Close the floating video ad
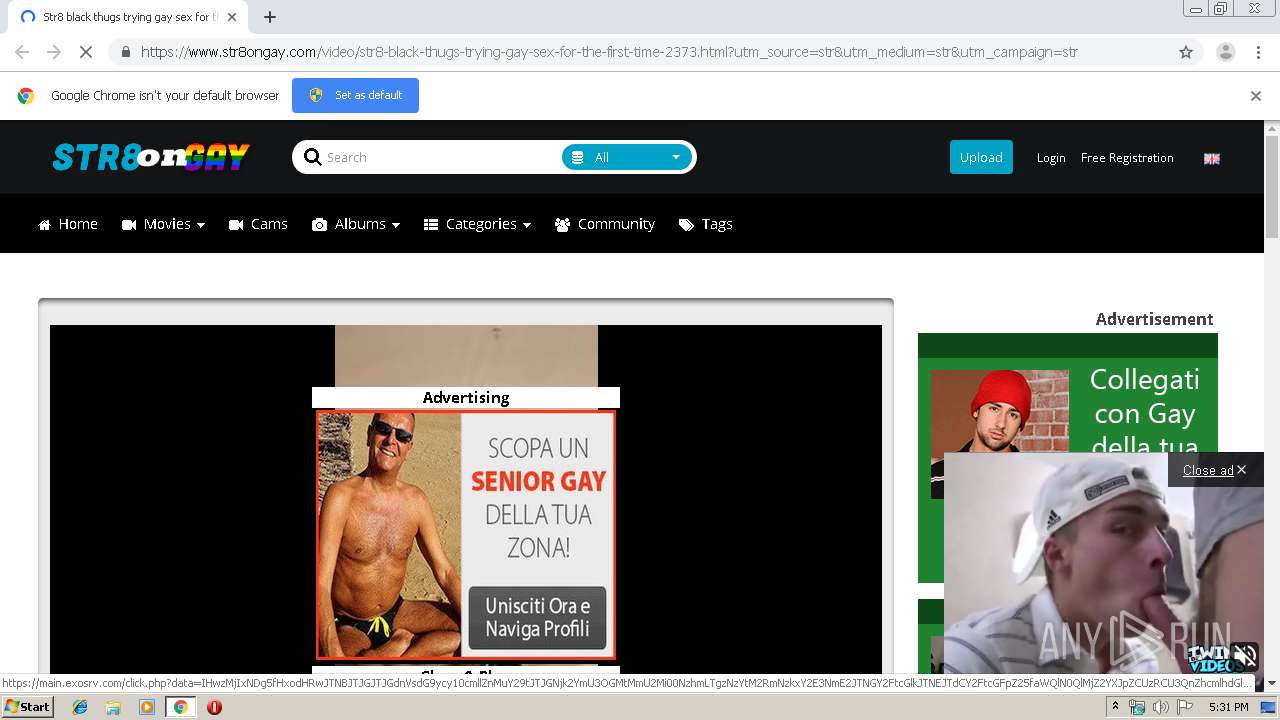 (1214, 470)
